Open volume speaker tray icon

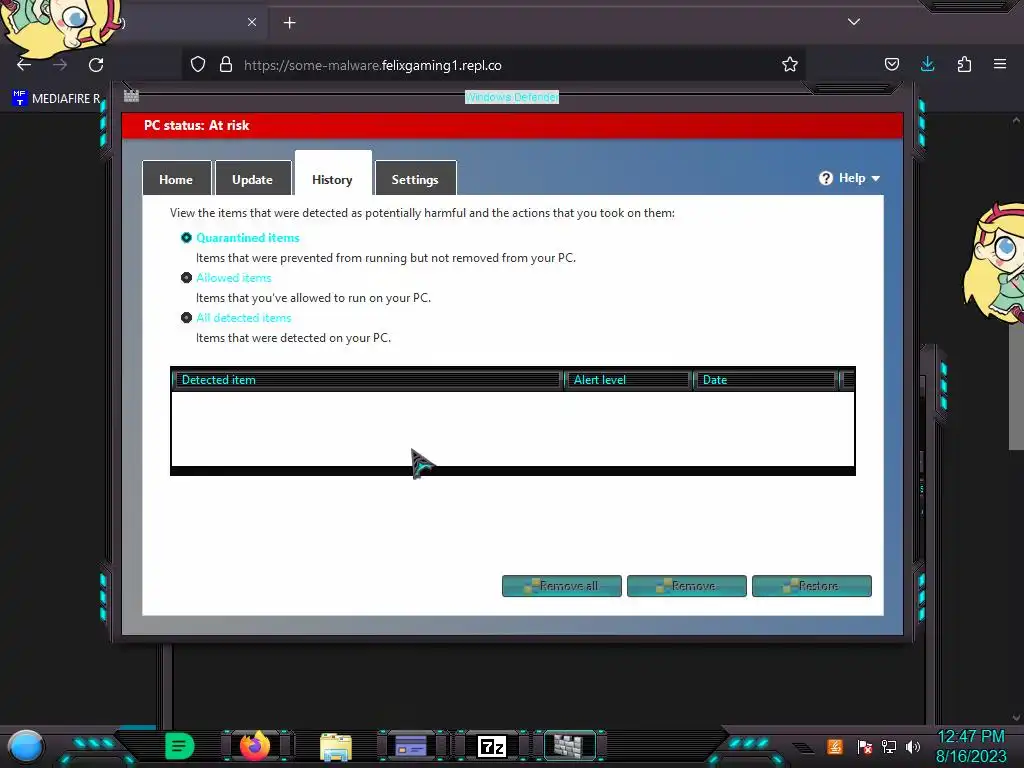[913, 746]
